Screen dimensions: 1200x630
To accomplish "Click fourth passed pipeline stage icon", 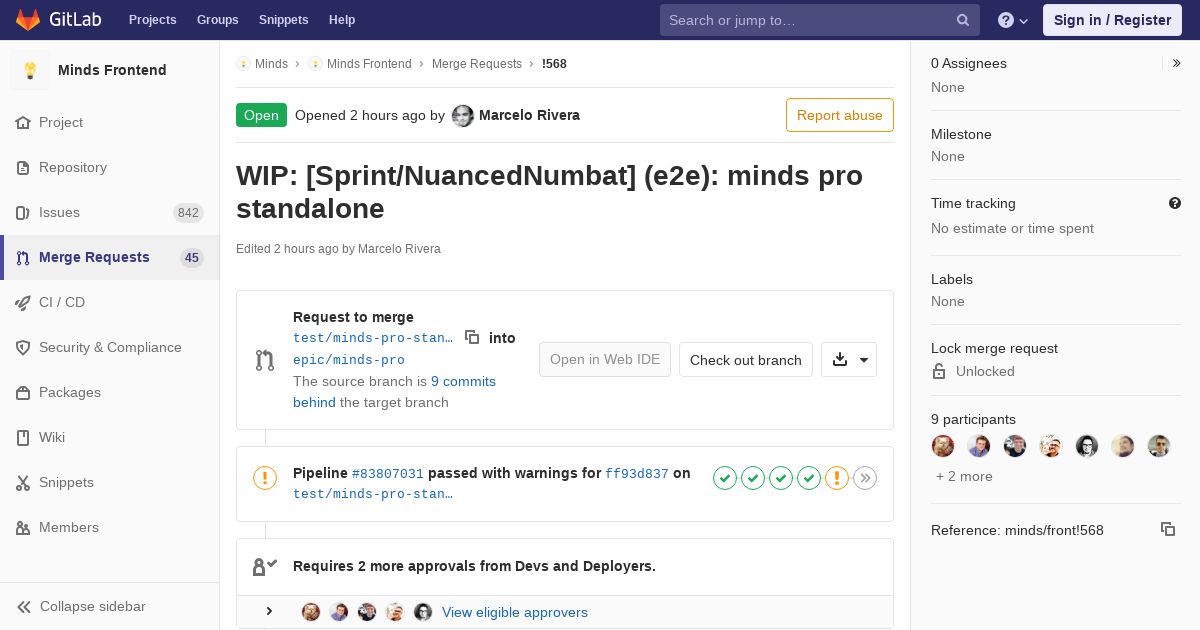I will (809, 478).
